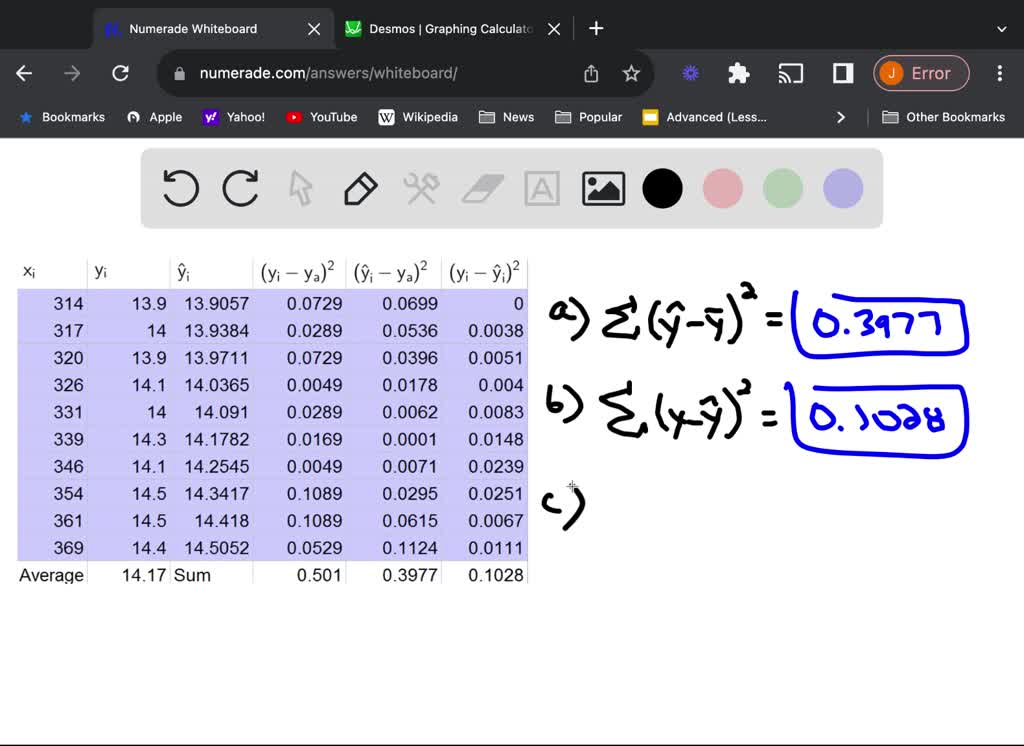1024x746 pixels.
Task: Select the Eraser tool
Action: (x=482, y=188)
